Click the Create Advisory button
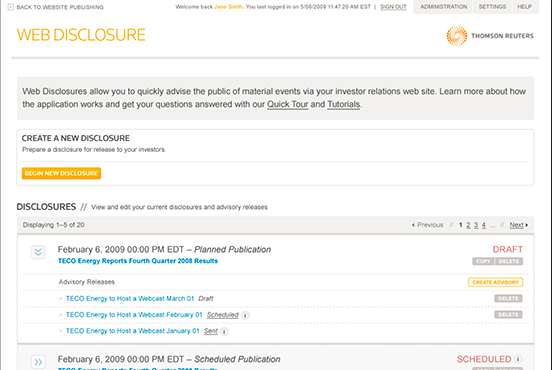Screen dimensions: 552x370 click(495, 282)
